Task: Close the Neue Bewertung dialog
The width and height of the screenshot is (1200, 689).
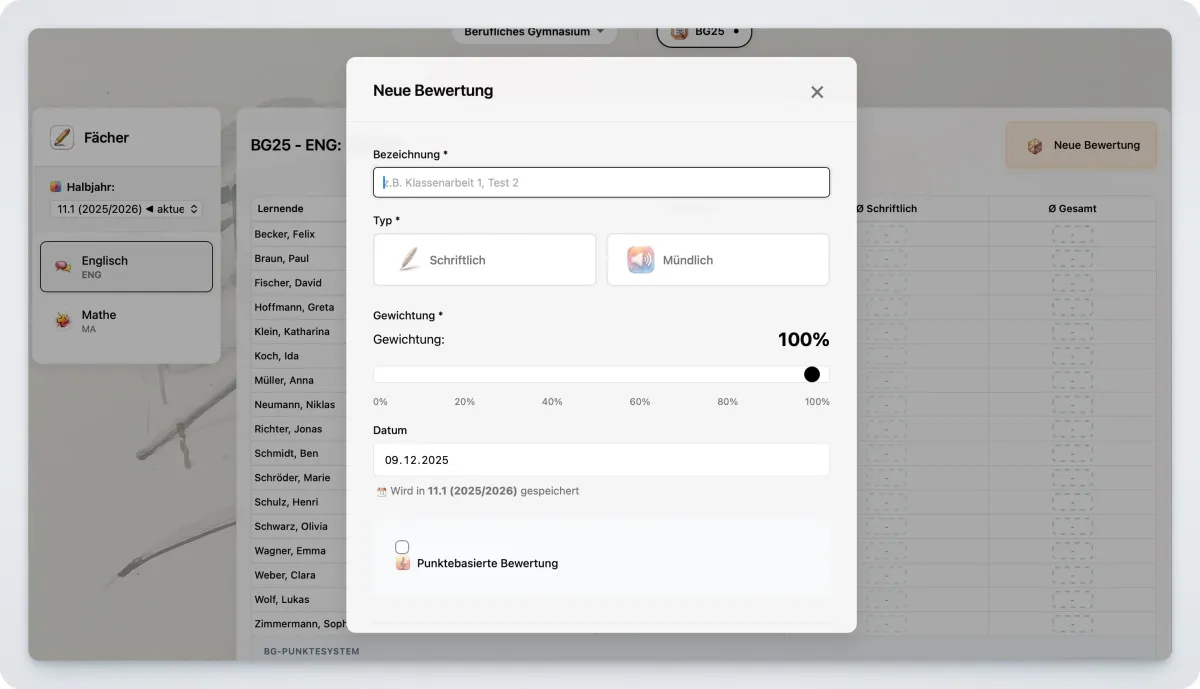Action: coord(817,92)
